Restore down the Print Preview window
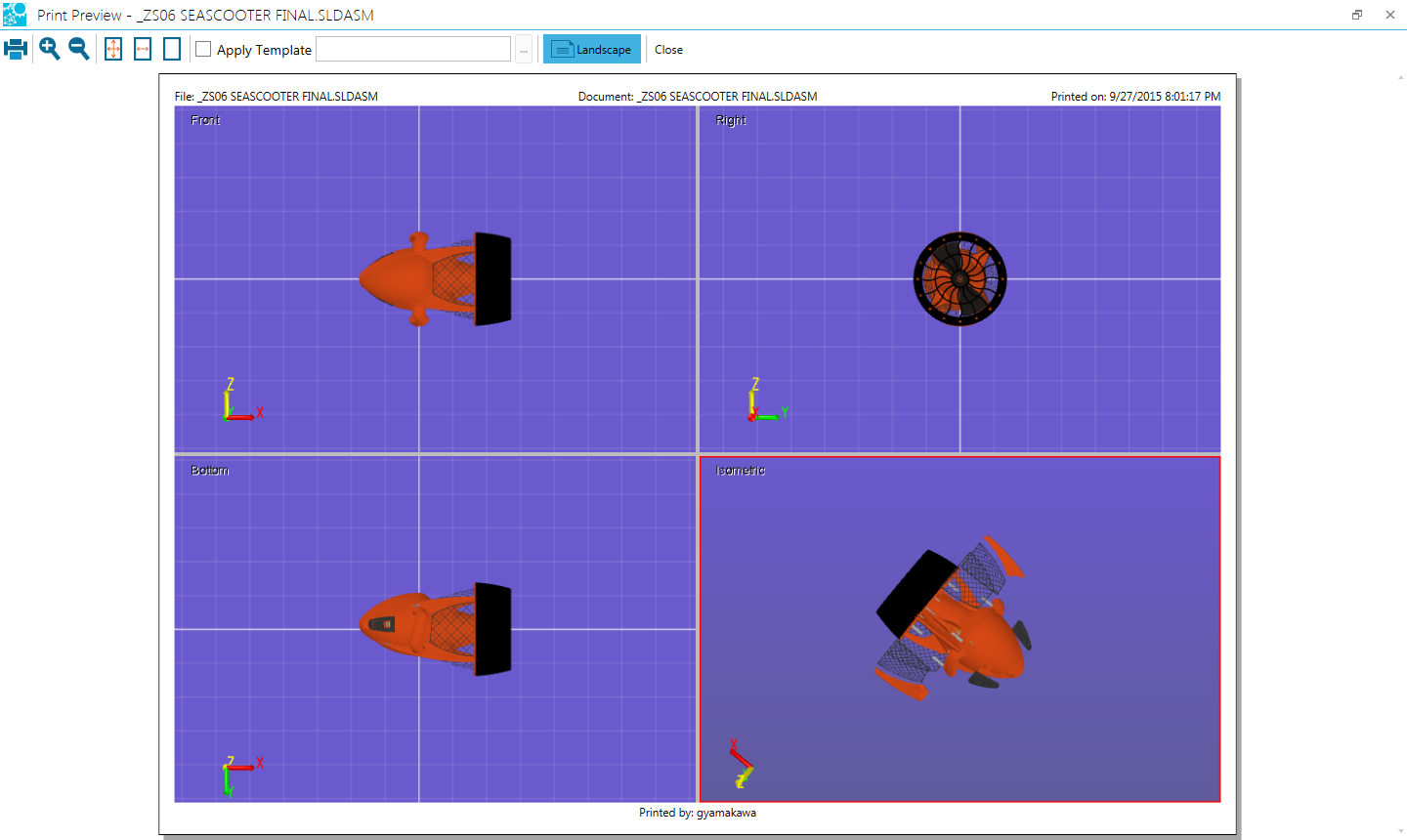1407x840 pixels. pyautogui.click(x=1357, y=15)
